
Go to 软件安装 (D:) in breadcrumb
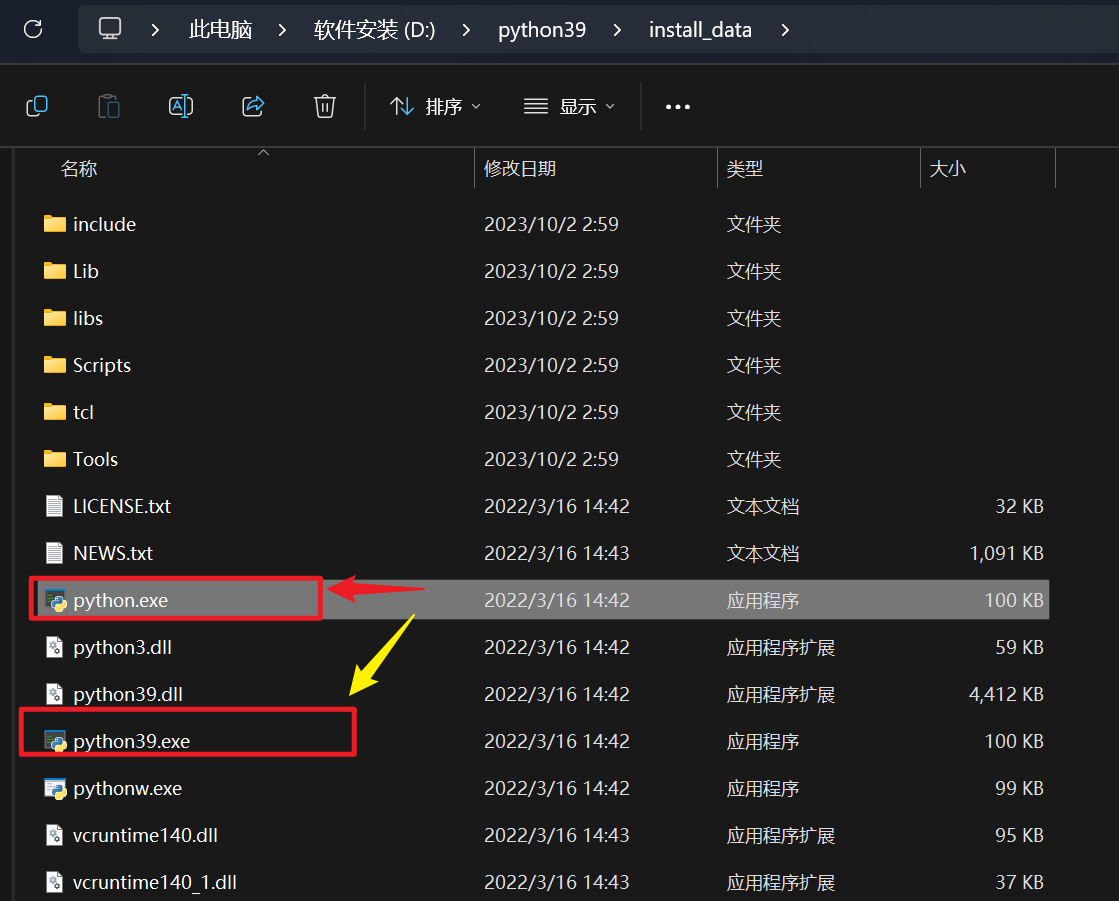coord(375,29)
